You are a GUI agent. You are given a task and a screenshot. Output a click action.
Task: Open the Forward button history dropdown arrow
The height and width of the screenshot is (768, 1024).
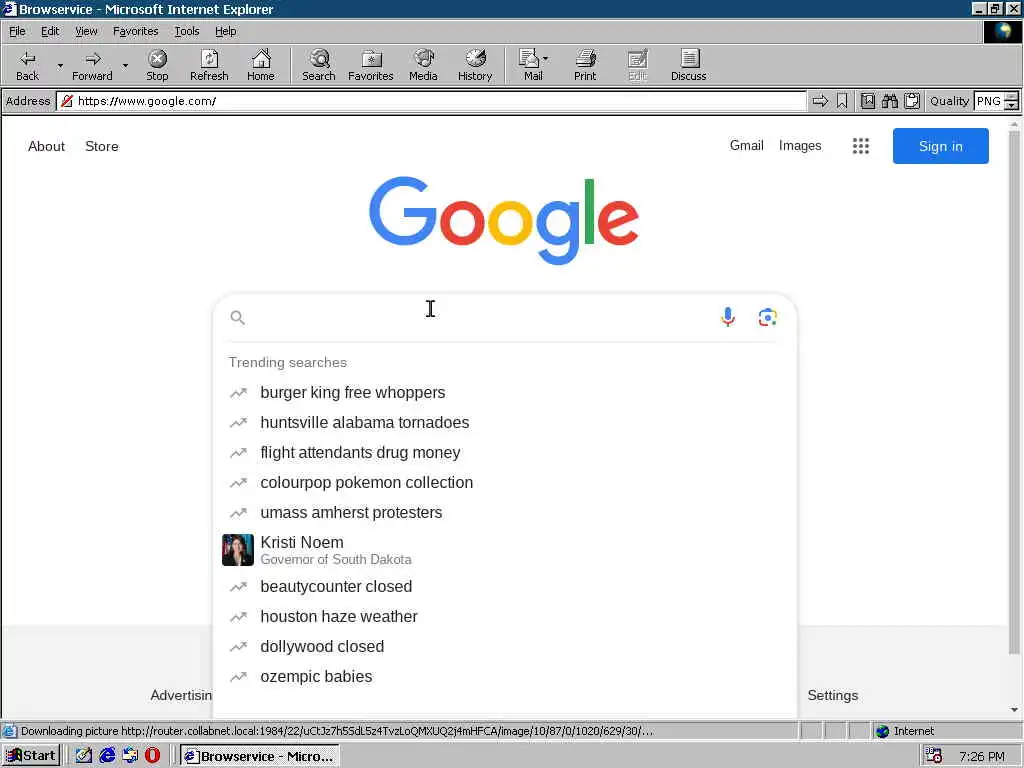pyautogui.click(x=125, y=65)
